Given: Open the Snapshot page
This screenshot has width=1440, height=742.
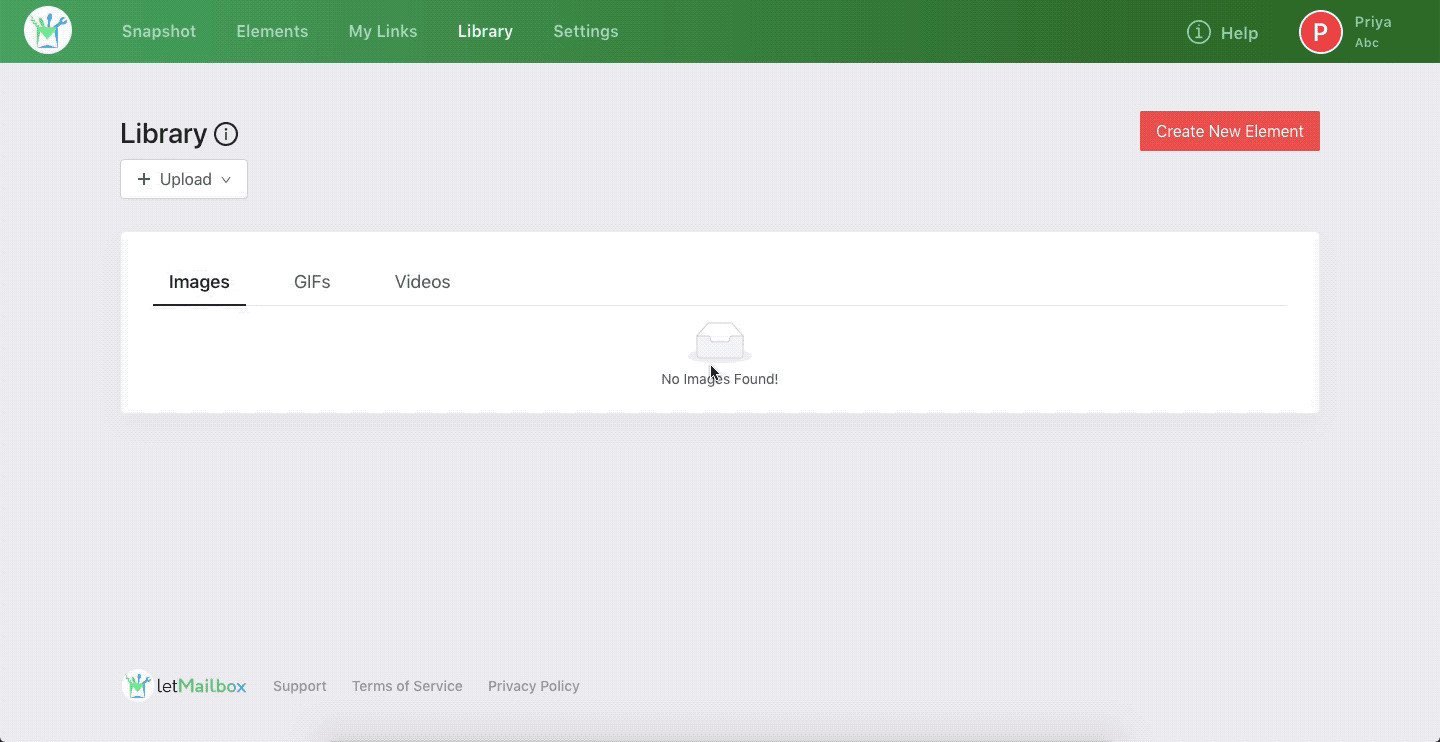Looking at the screenshot, I should [159, 31].
